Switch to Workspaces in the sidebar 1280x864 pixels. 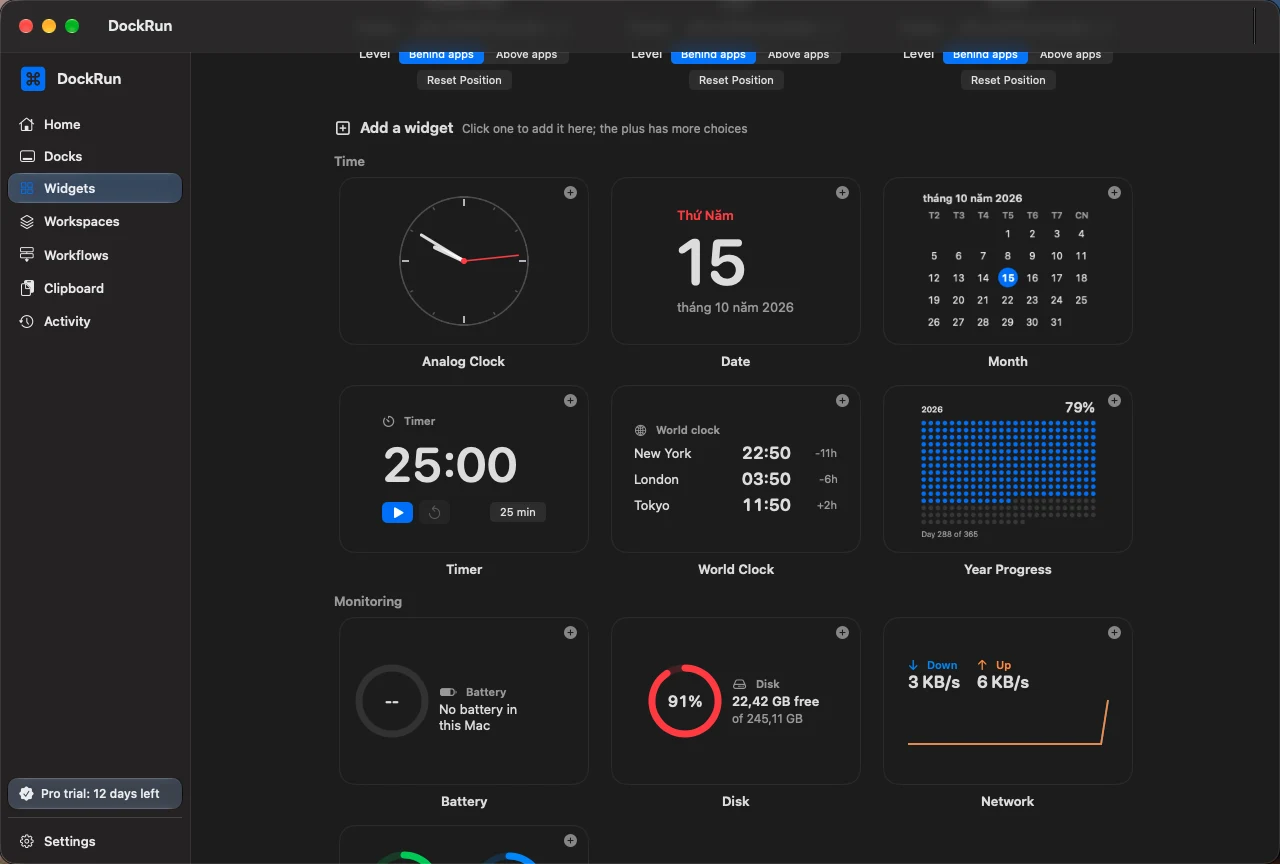pyautogui.click(x=95, y=221)
